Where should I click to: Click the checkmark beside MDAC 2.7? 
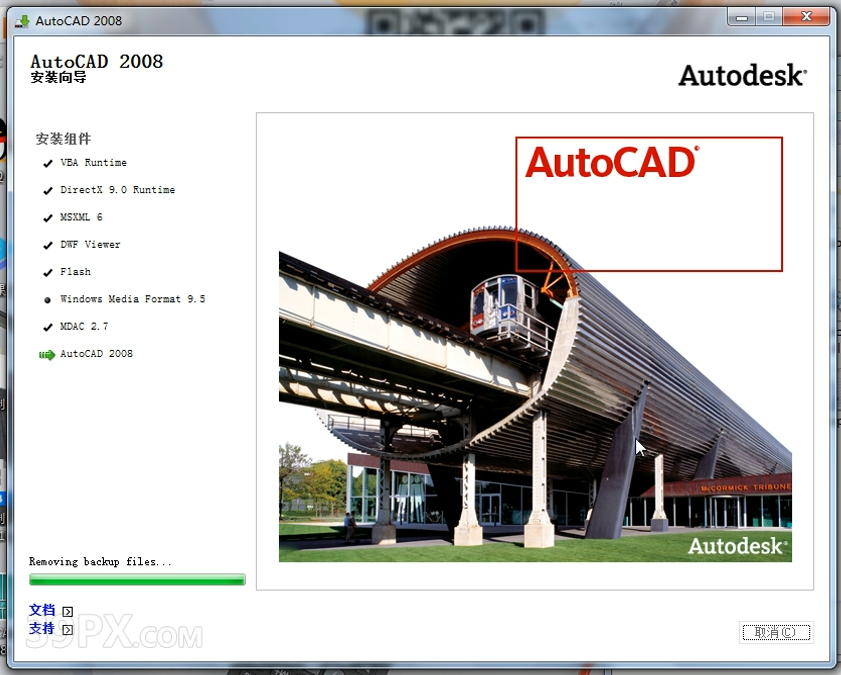coord(47,326)
